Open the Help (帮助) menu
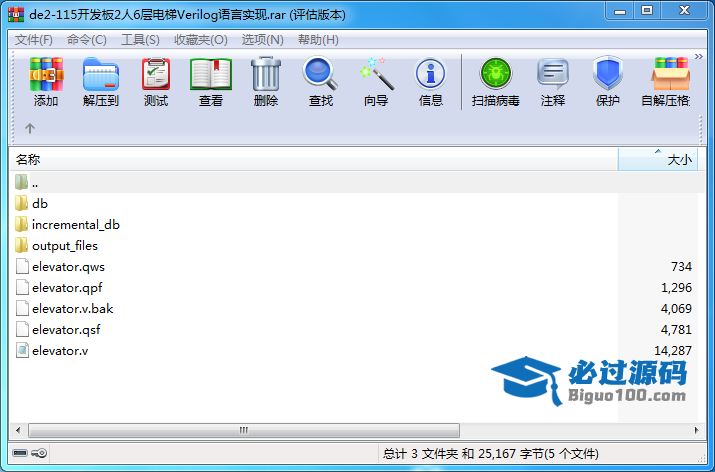Viewport: 715px width, 472px height. pyautogui.click(x=318, y=40)
